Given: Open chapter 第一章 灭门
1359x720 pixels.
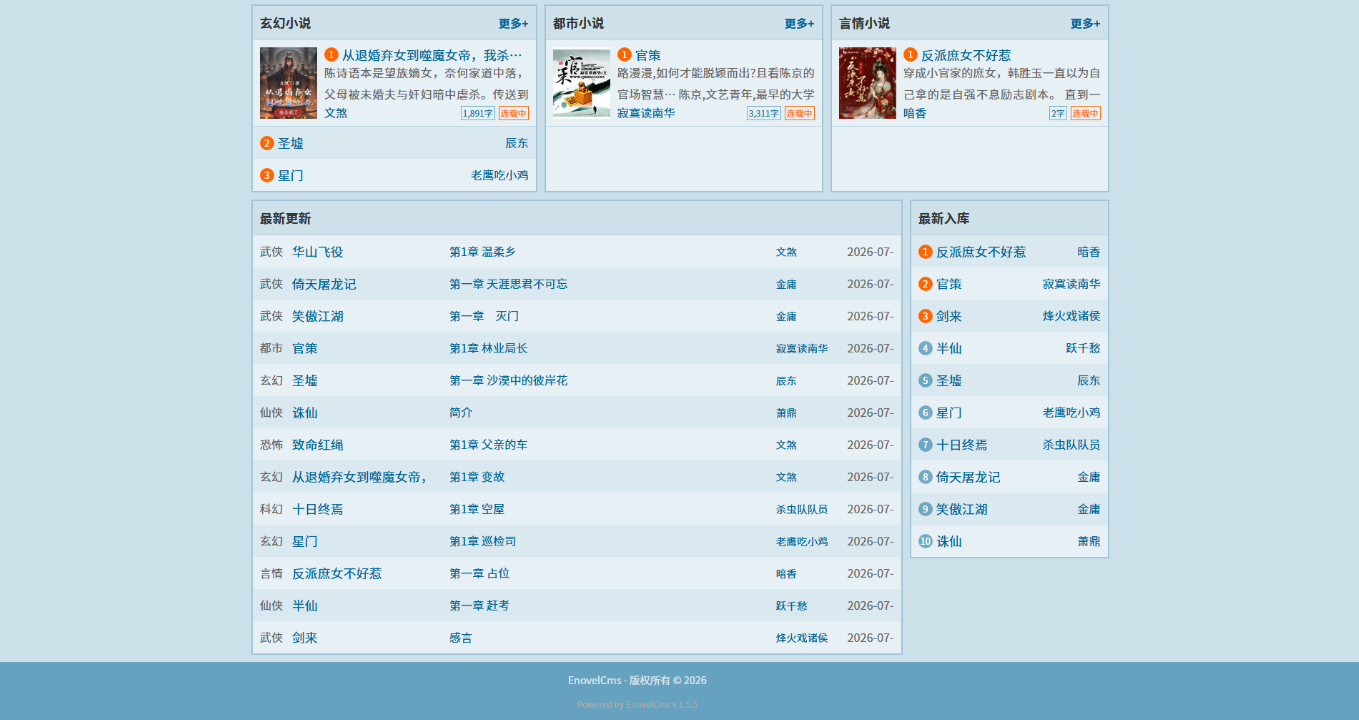Looking at the screenshot, I should pos(484,316).
